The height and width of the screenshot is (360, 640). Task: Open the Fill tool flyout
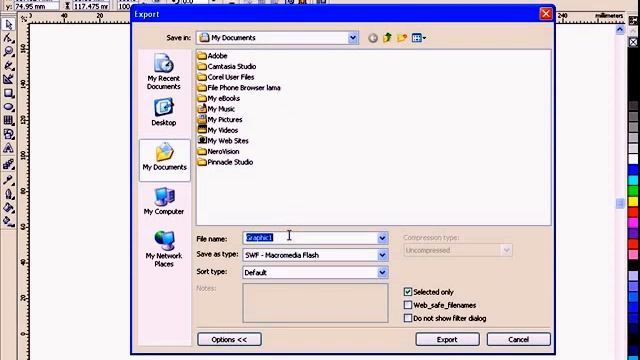point(8,208)
